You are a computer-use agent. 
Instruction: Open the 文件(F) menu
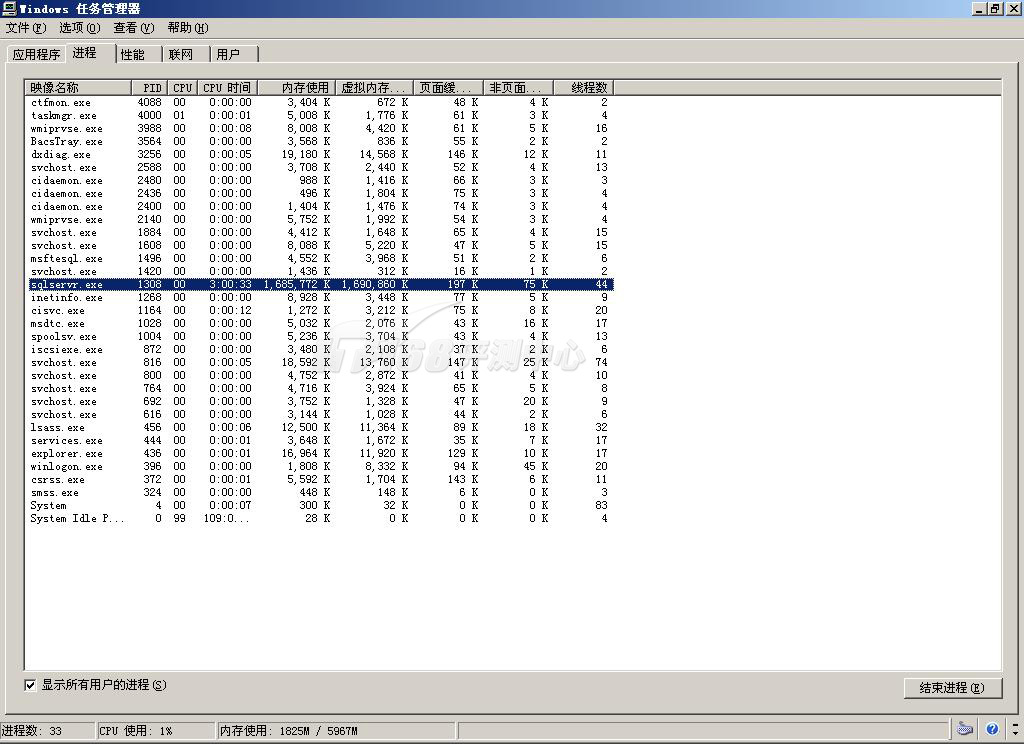click(26, 28)
